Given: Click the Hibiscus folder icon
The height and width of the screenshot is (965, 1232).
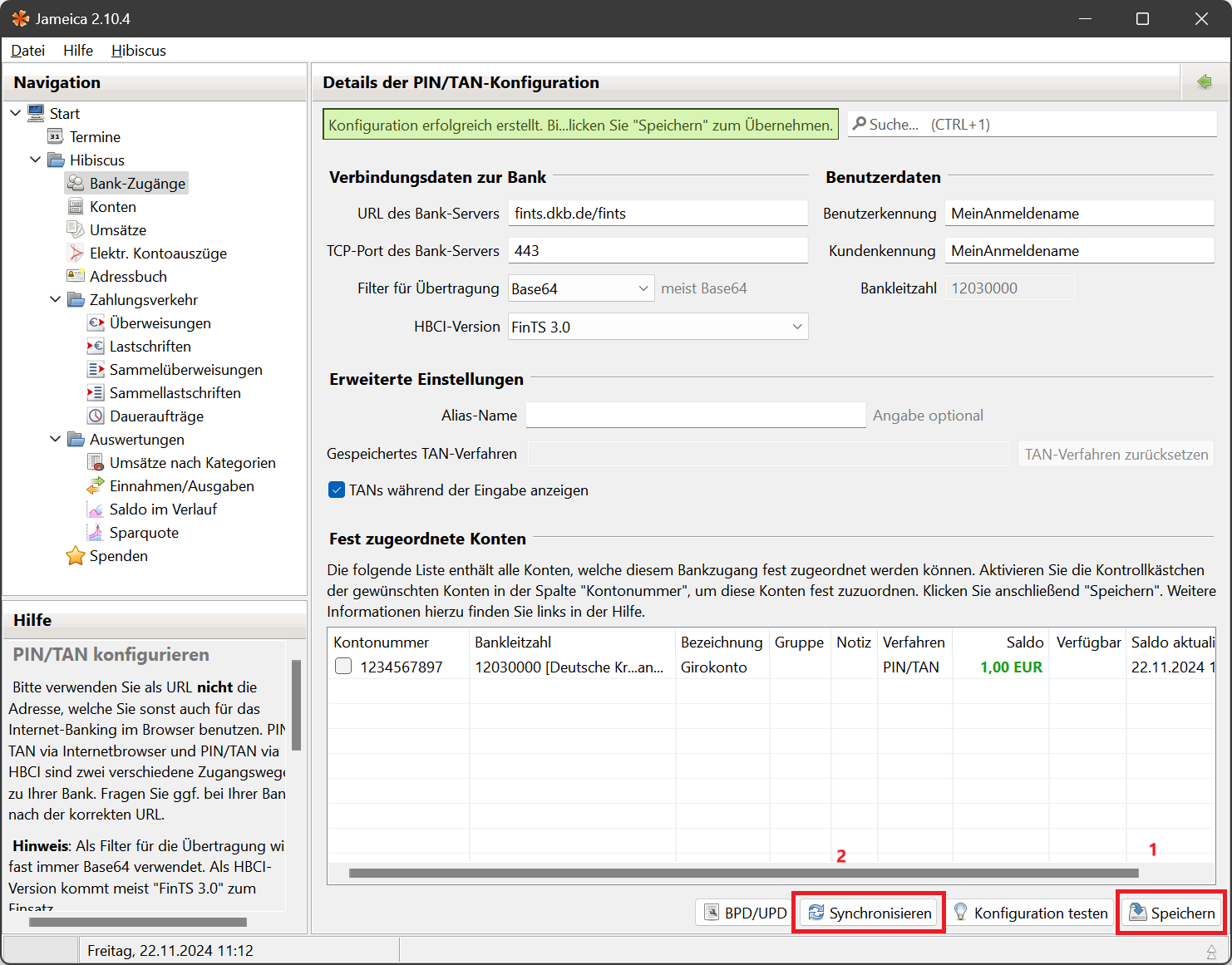Looking at the screenshot, I should point(56,160).
